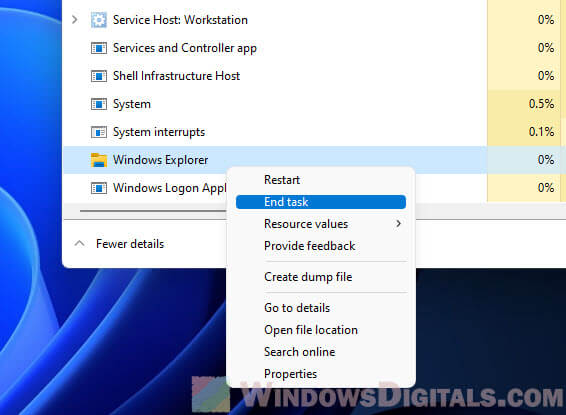Click the 0% CPU value for Service Host: Workstation

point(545,20)
